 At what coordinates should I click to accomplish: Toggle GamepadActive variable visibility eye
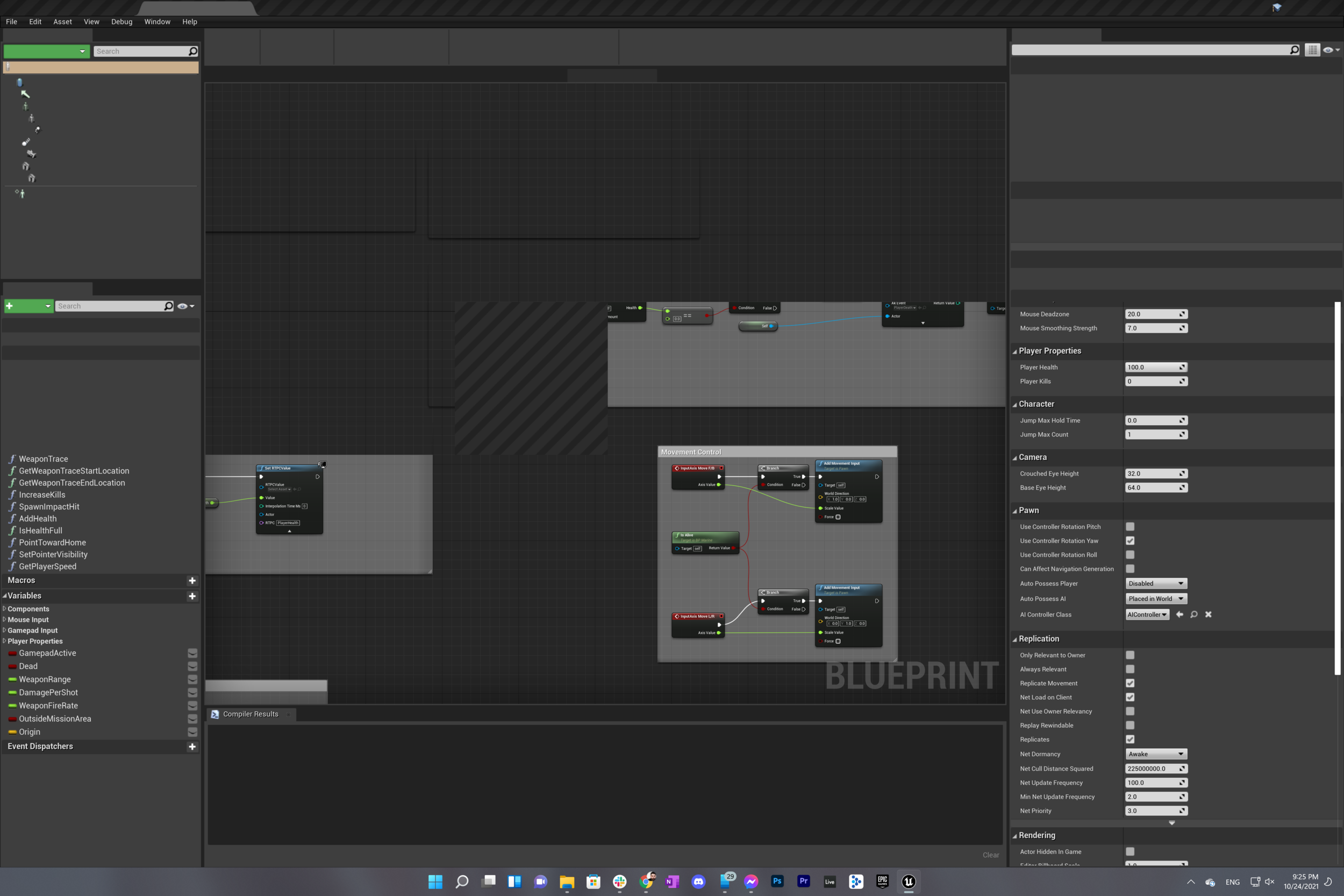[x=192, y=653]
